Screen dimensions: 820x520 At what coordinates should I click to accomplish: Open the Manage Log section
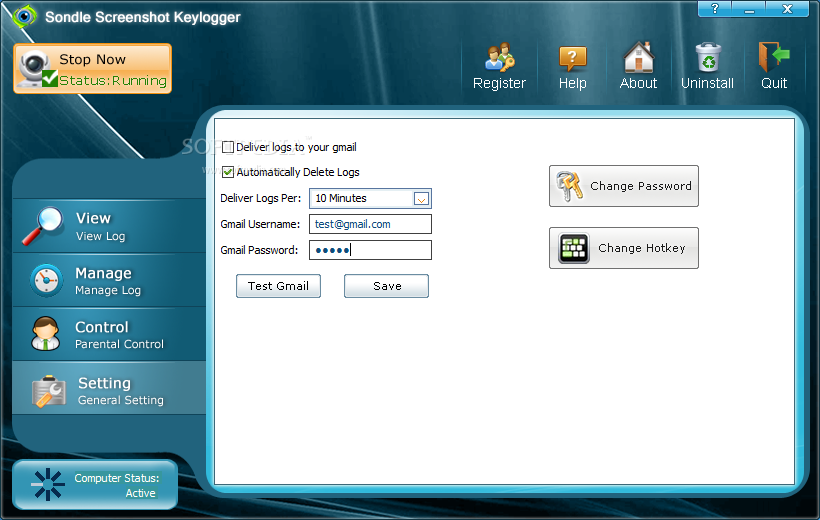pos(109,280)
